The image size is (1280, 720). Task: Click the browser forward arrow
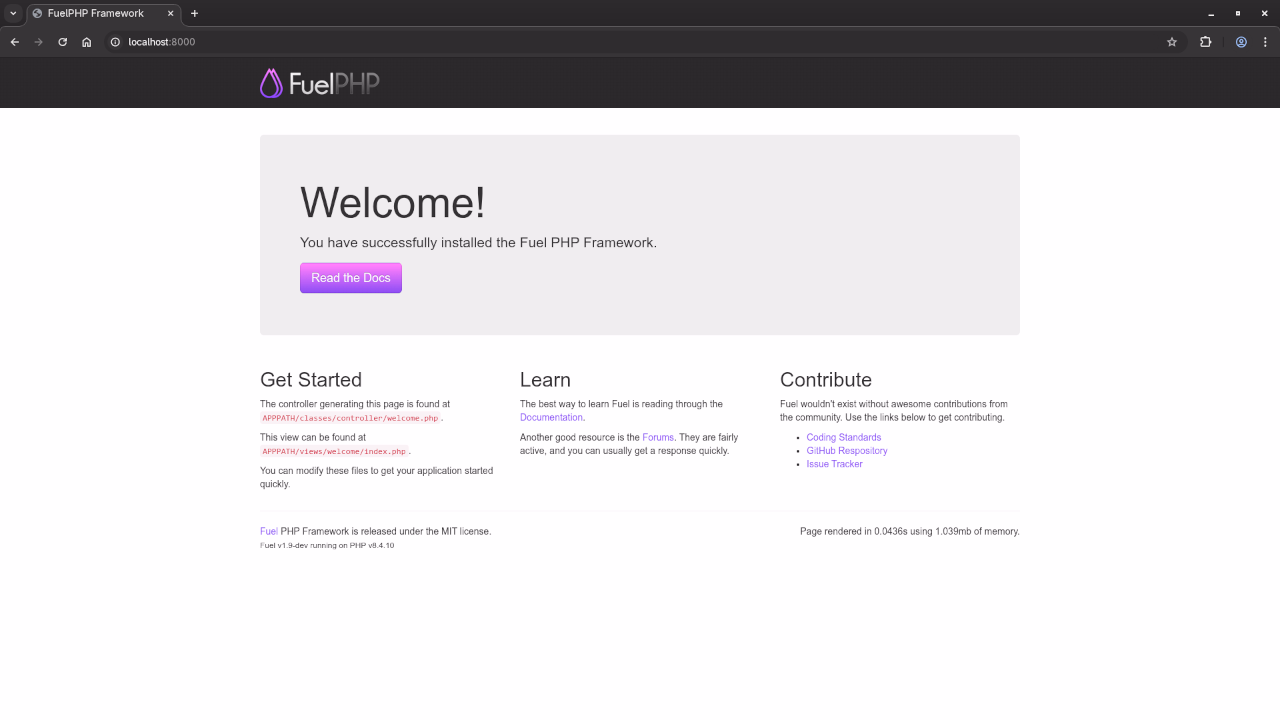click(39, 42)
